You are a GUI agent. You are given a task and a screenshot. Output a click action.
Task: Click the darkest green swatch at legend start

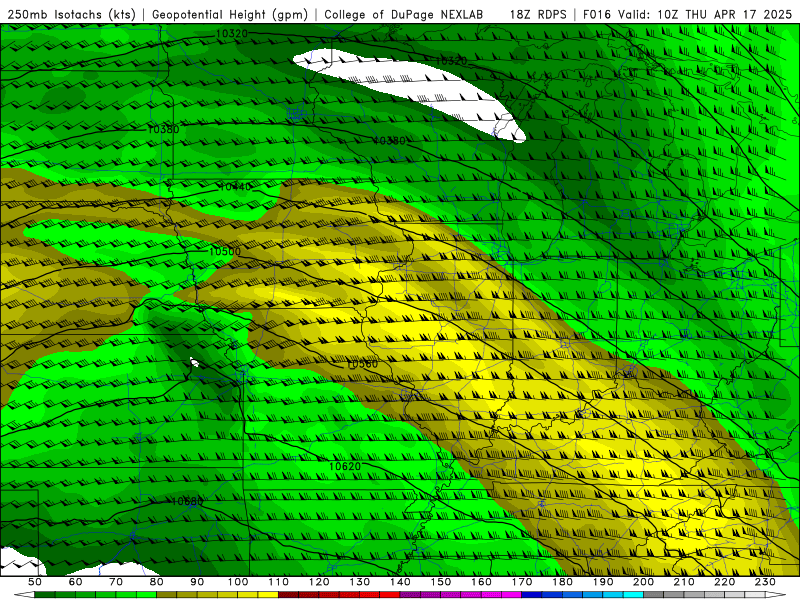45,595
